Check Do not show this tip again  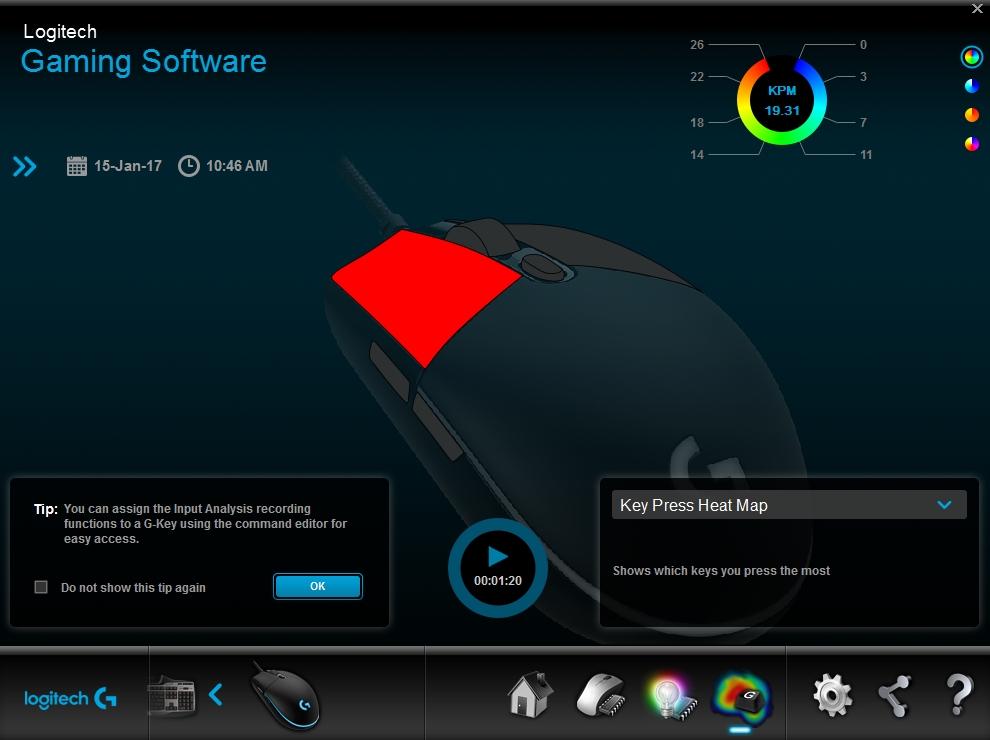coord(41,587)
